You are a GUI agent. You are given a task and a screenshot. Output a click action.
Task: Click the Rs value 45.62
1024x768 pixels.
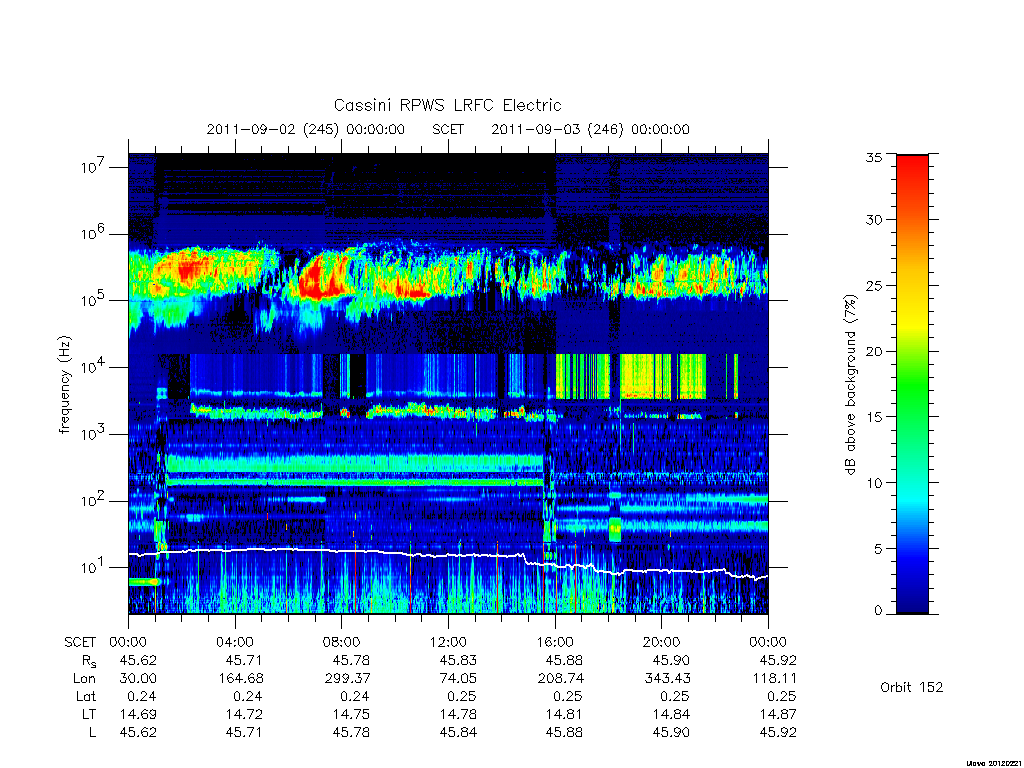point(138,660)
